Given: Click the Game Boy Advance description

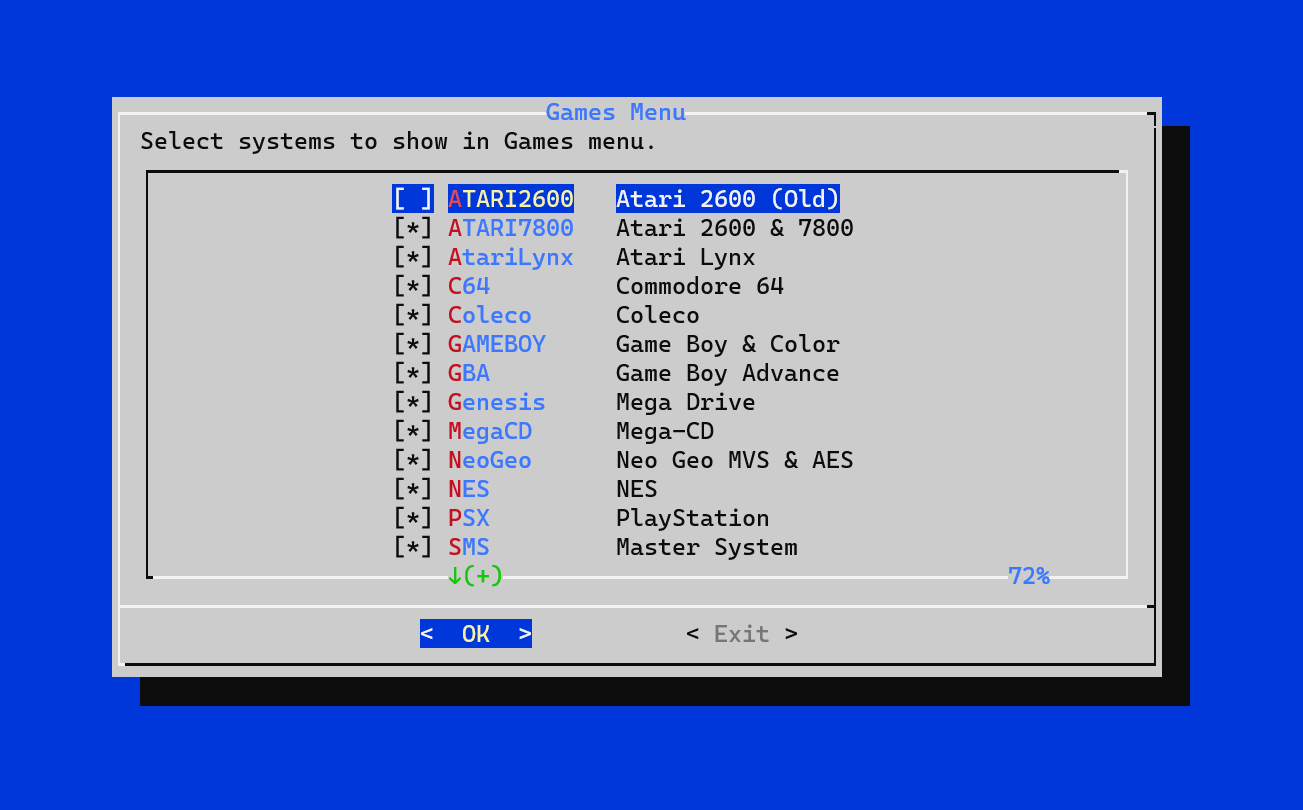Looking at the screenshot, I should (728, 373).
